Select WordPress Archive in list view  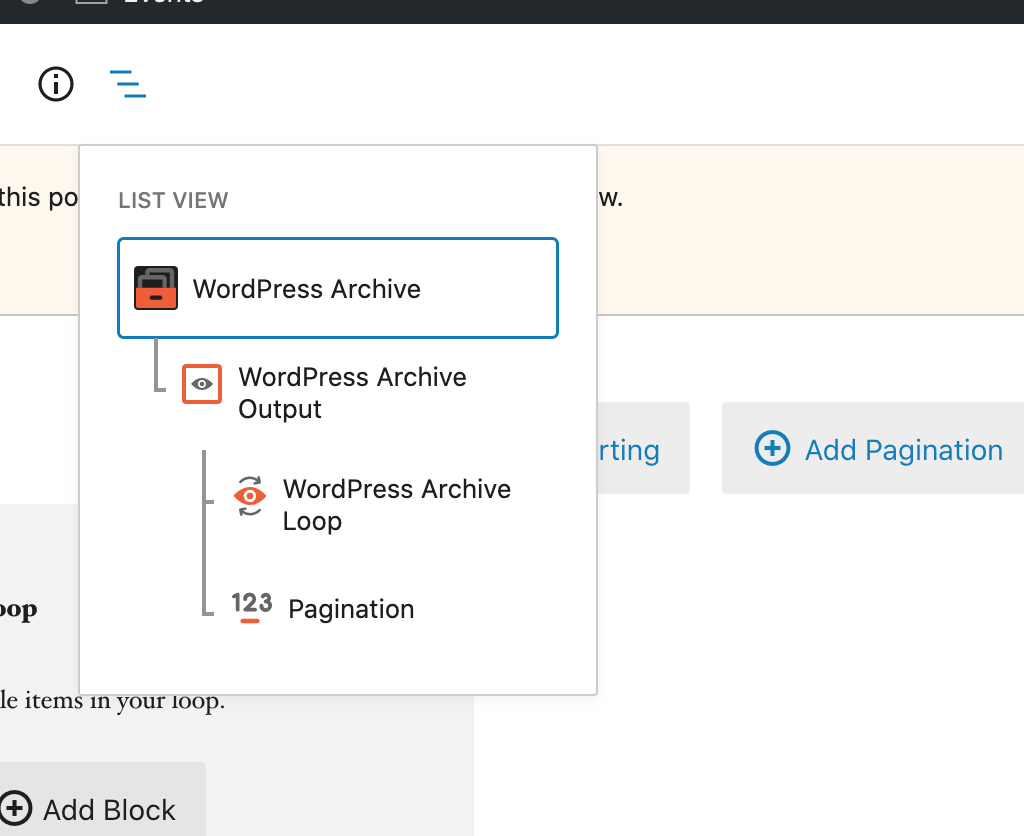338,288
